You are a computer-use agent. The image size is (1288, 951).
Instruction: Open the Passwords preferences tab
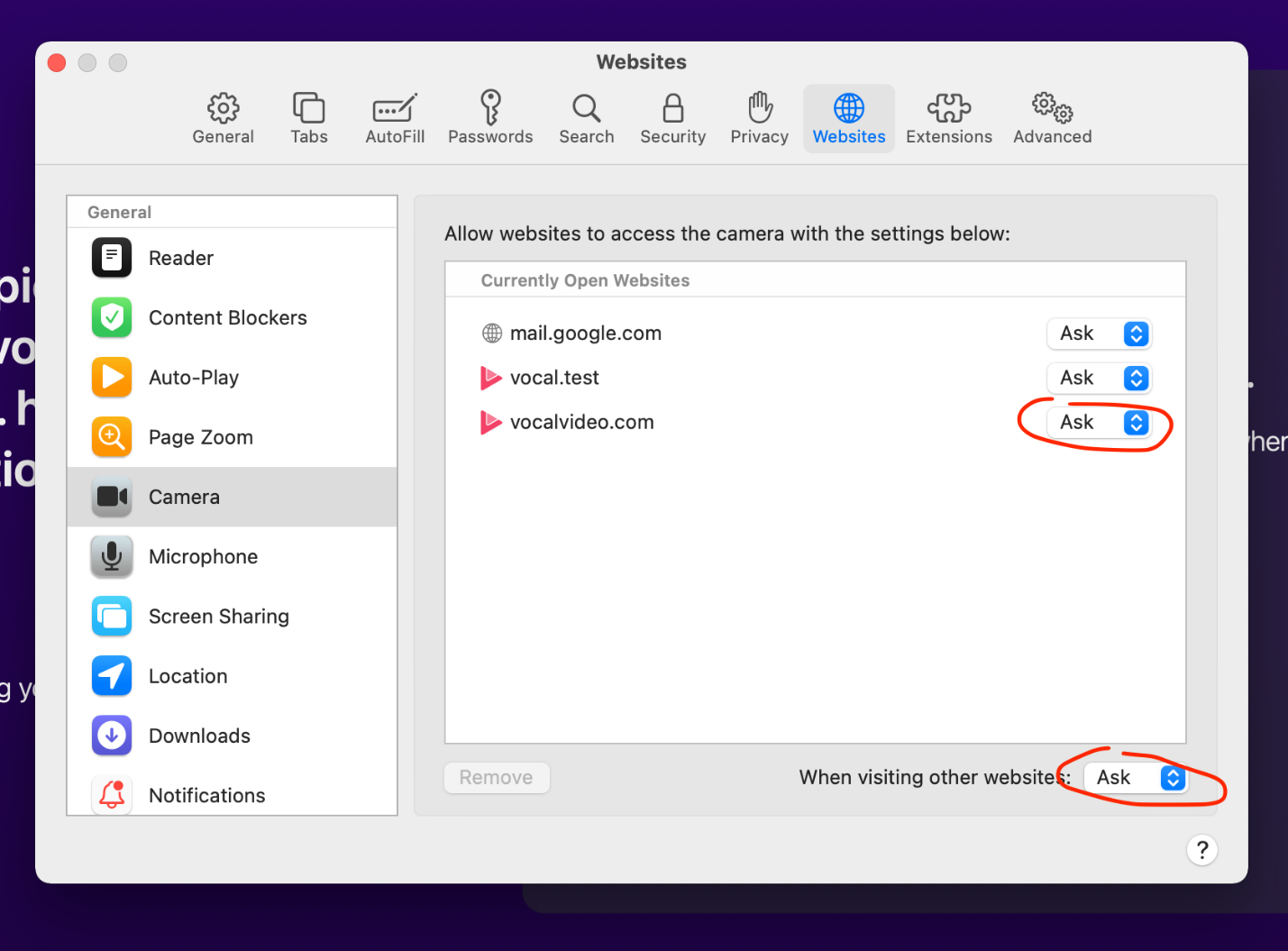pyautogui.click(x=490, y=118)
